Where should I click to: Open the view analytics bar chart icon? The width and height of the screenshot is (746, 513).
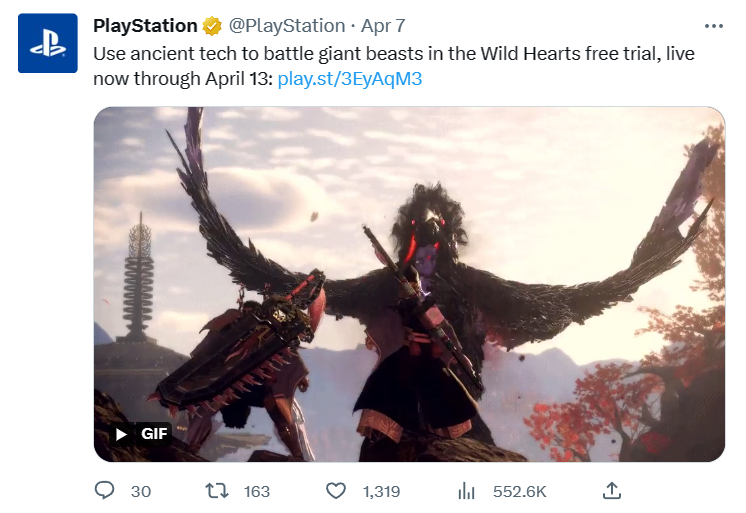tap(466, 491)
